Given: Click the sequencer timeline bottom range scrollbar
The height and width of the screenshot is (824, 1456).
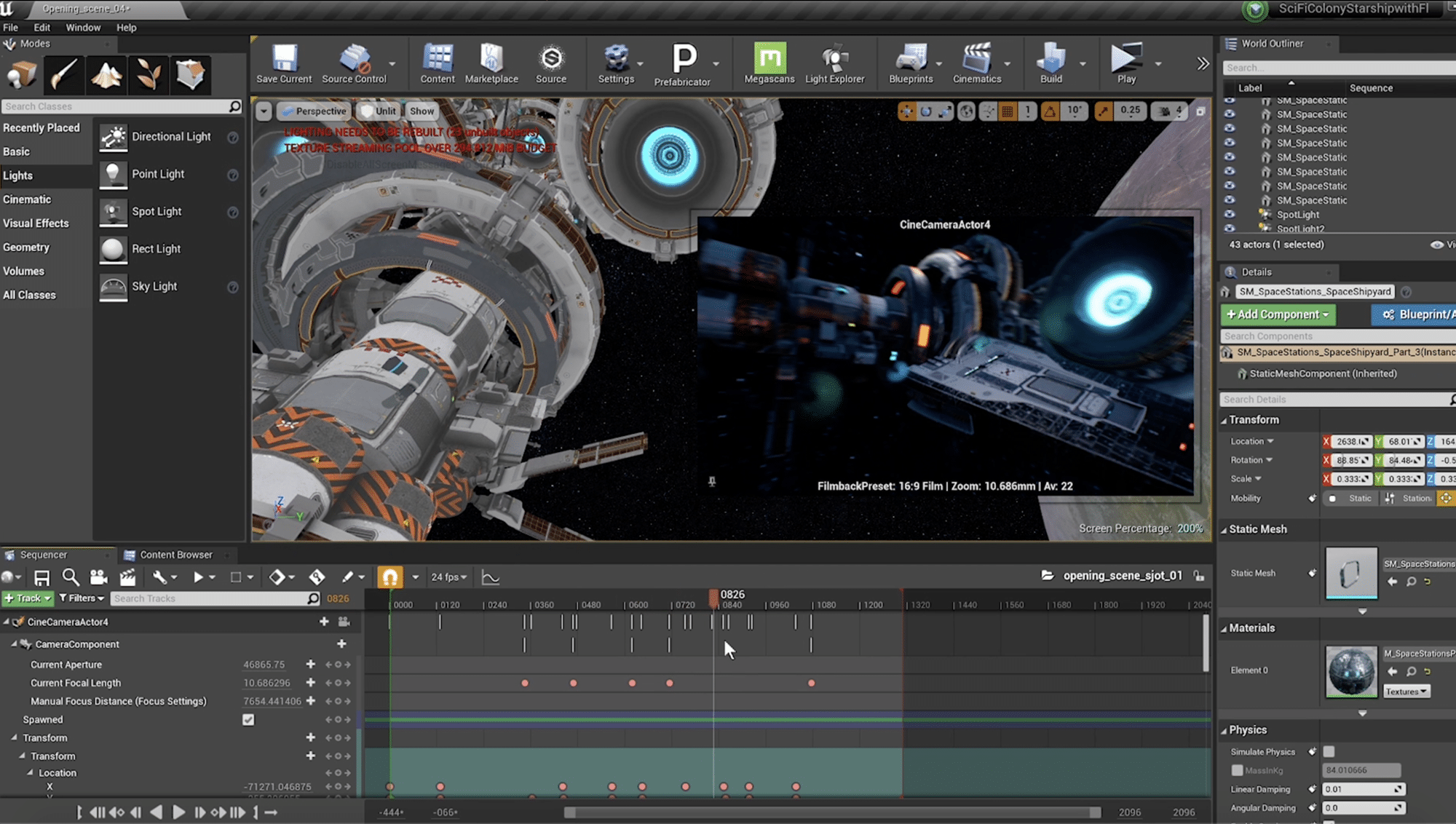Looking at the screenshot, I should 832,812.
